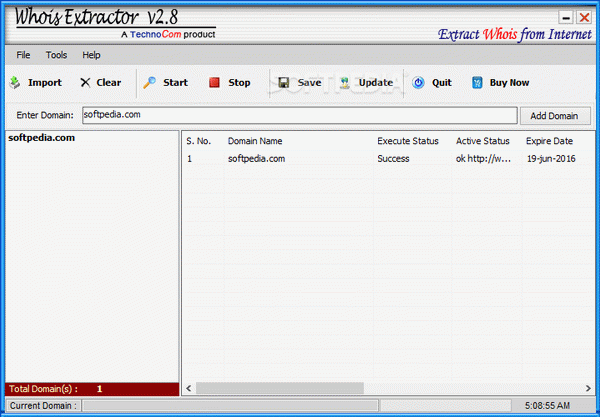Click the horizontal scrollbar right arrow

588,388
